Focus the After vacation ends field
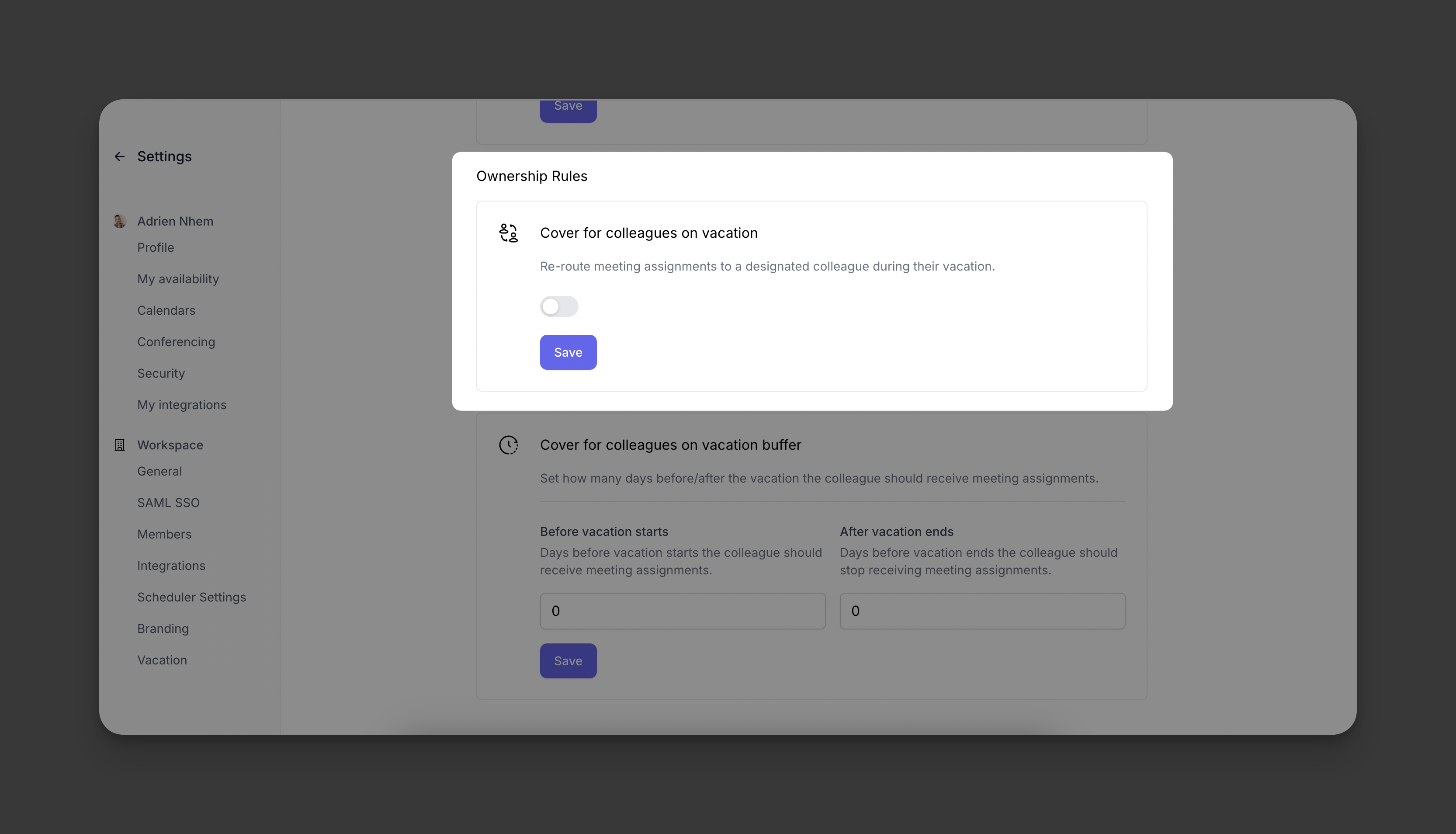1456x834 pixels. 982,611
